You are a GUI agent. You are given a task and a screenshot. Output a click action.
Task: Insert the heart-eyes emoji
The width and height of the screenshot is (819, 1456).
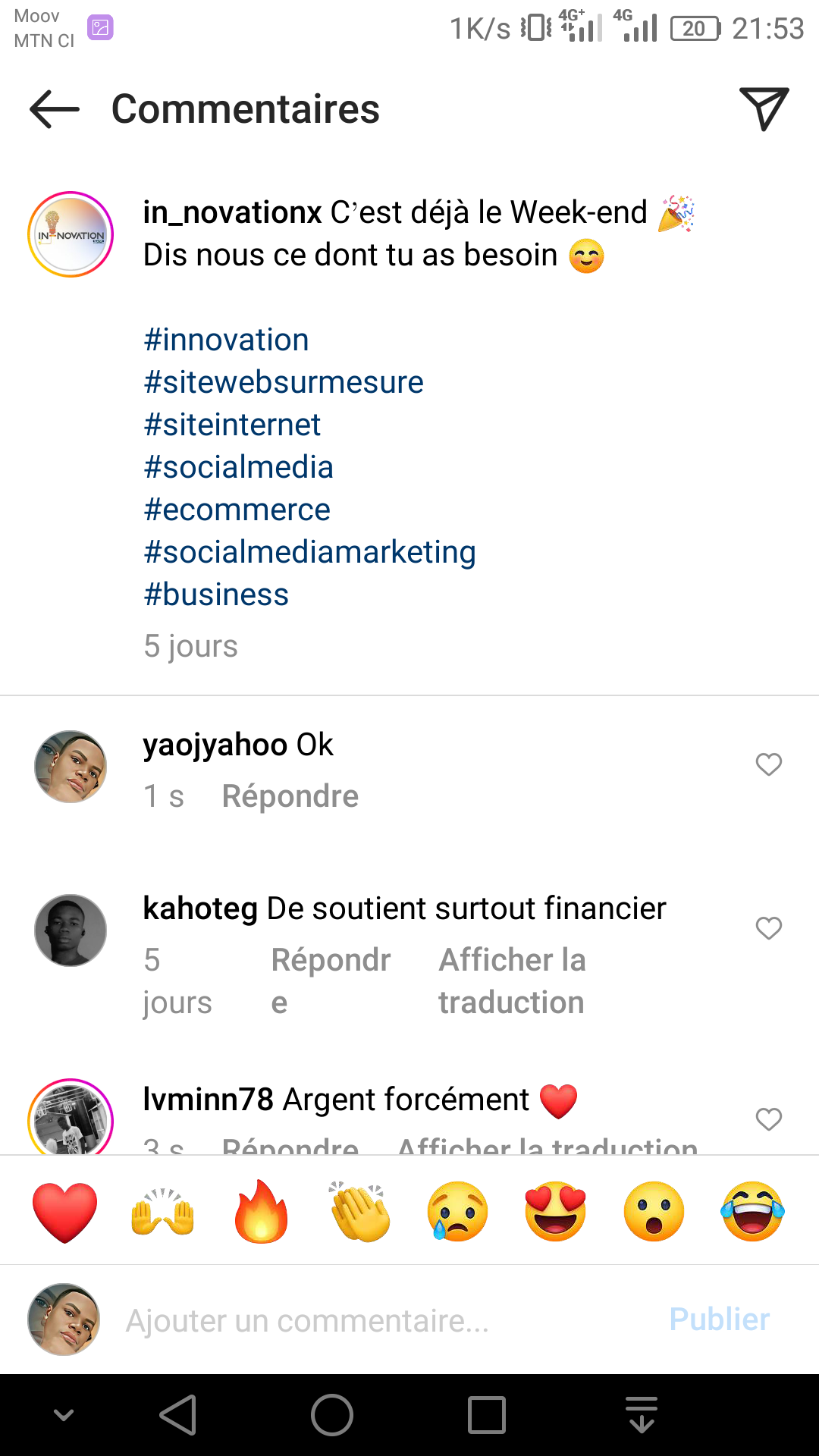click(x=555, y=1211)
